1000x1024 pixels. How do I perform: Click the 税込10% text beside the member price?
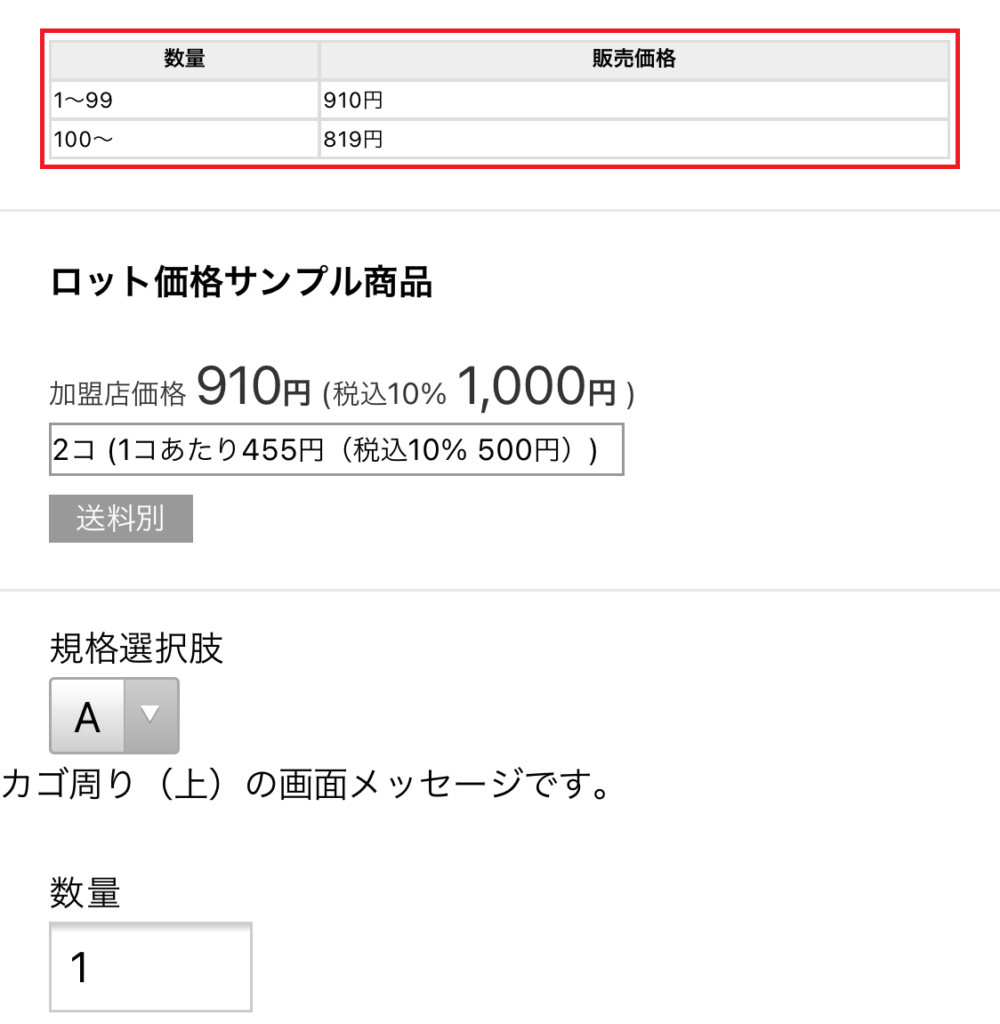click(x=388, y=395)
